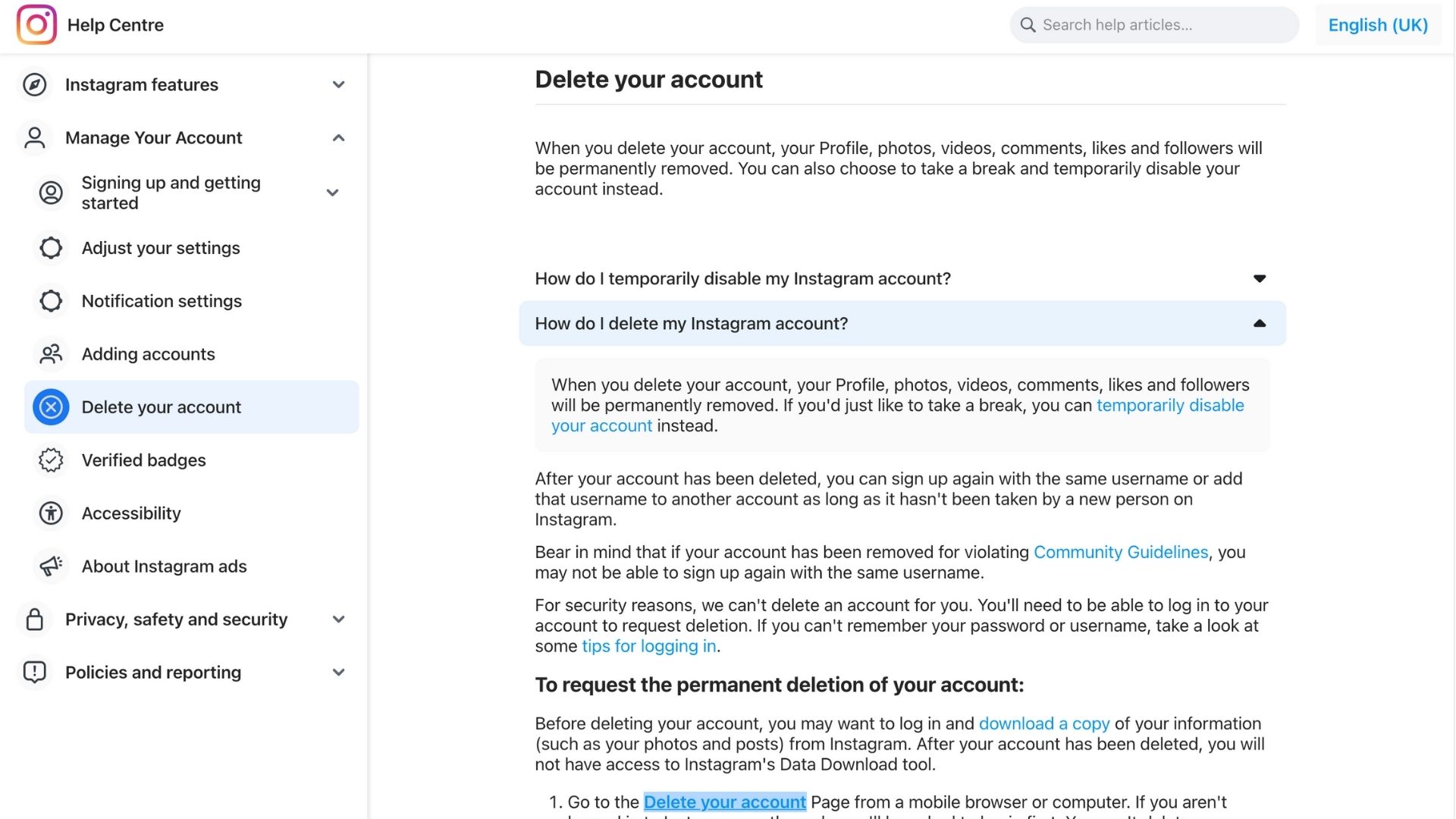Expand Signing up and getting started chevron
Screen dimensions: 1456x819
pos(332,193)
